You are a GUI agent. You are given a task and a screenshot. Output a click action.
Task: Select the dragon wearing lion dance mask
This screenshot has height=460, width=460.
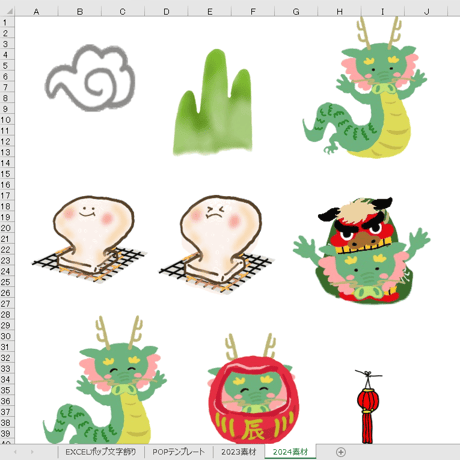click(x=362, y=250)
